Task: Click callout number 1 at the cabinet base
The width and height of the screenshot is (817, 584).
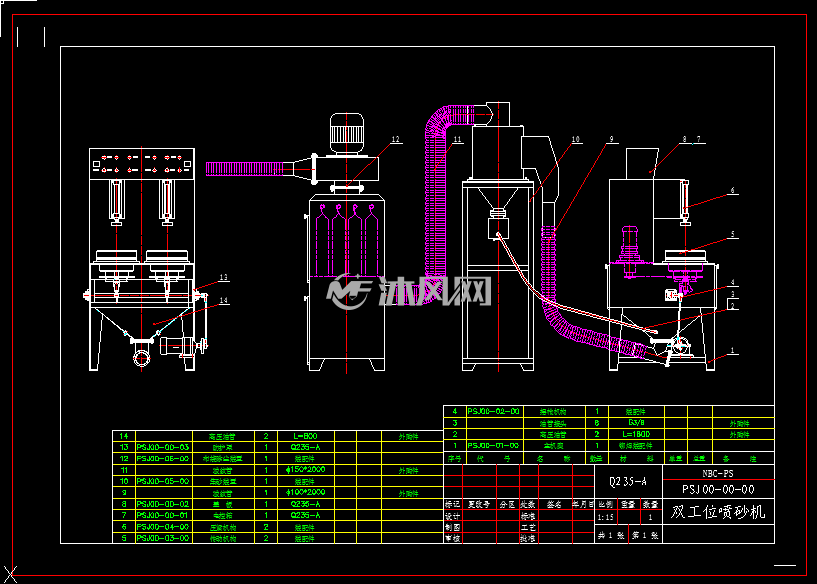Action: pos(733,351)
